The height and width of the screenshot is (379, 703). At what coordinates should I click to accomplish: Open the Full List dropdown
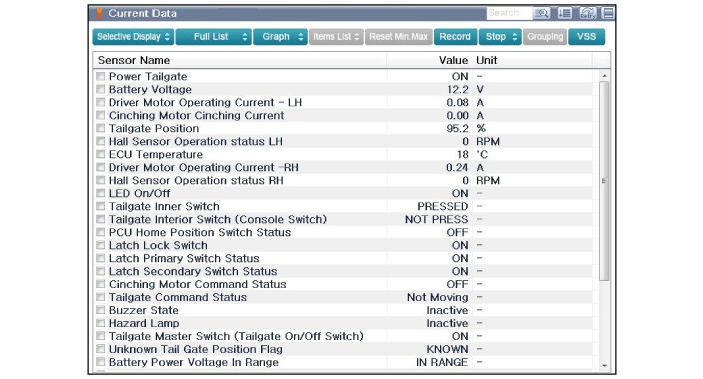point(213,37)
